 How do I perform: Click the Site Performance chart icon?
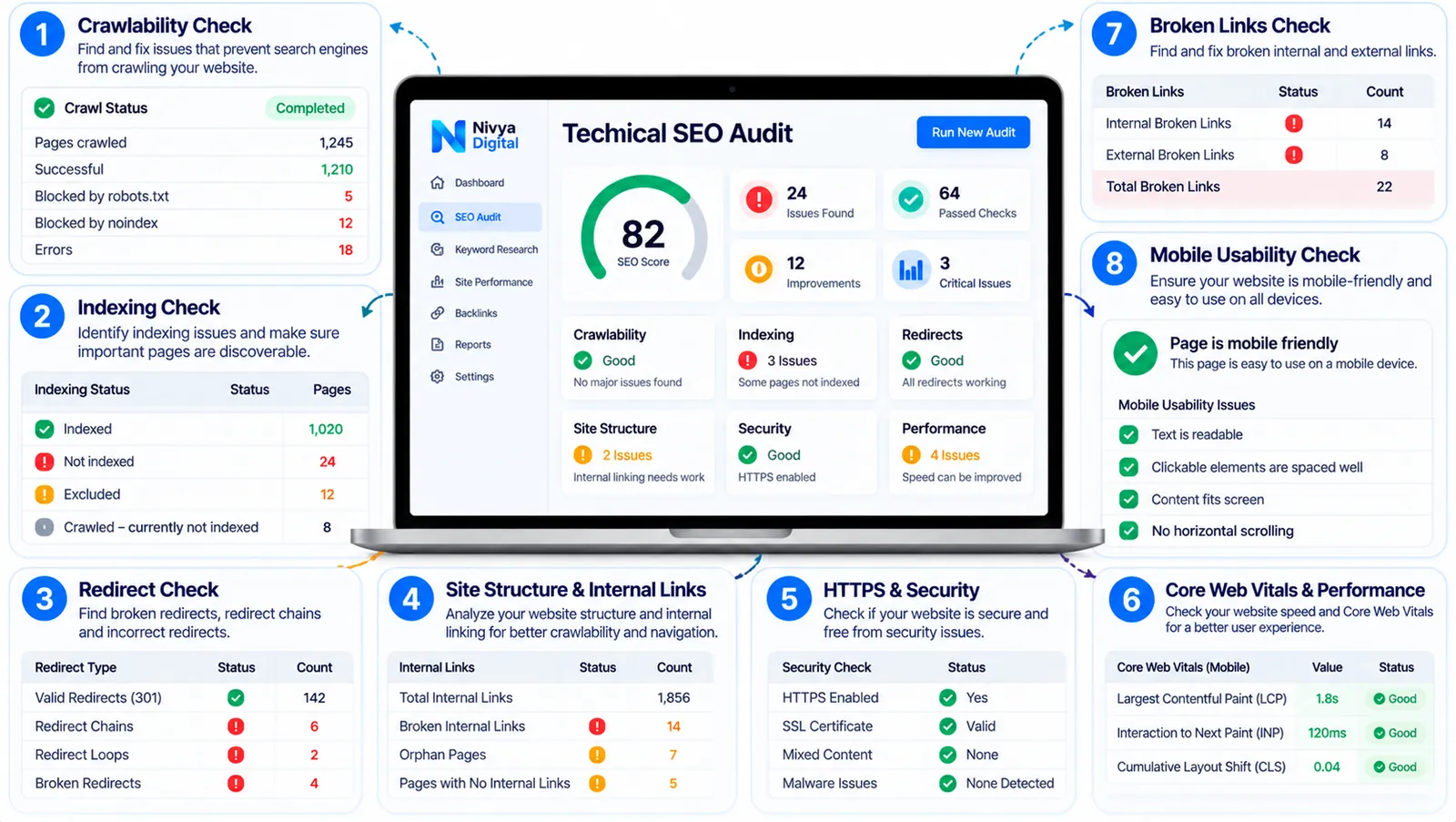438,282
